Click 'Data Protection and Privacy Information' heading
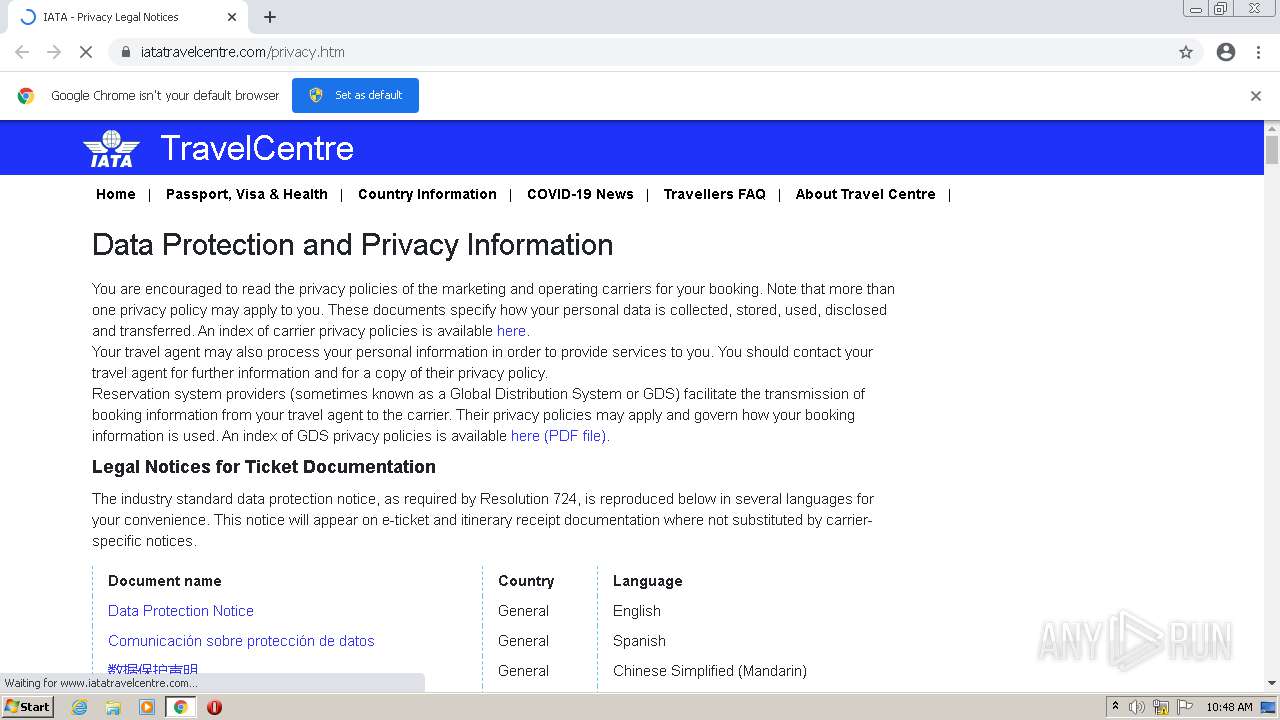Image resolution: width=1280 pixels, height=720 pixels. pos(353,245)
